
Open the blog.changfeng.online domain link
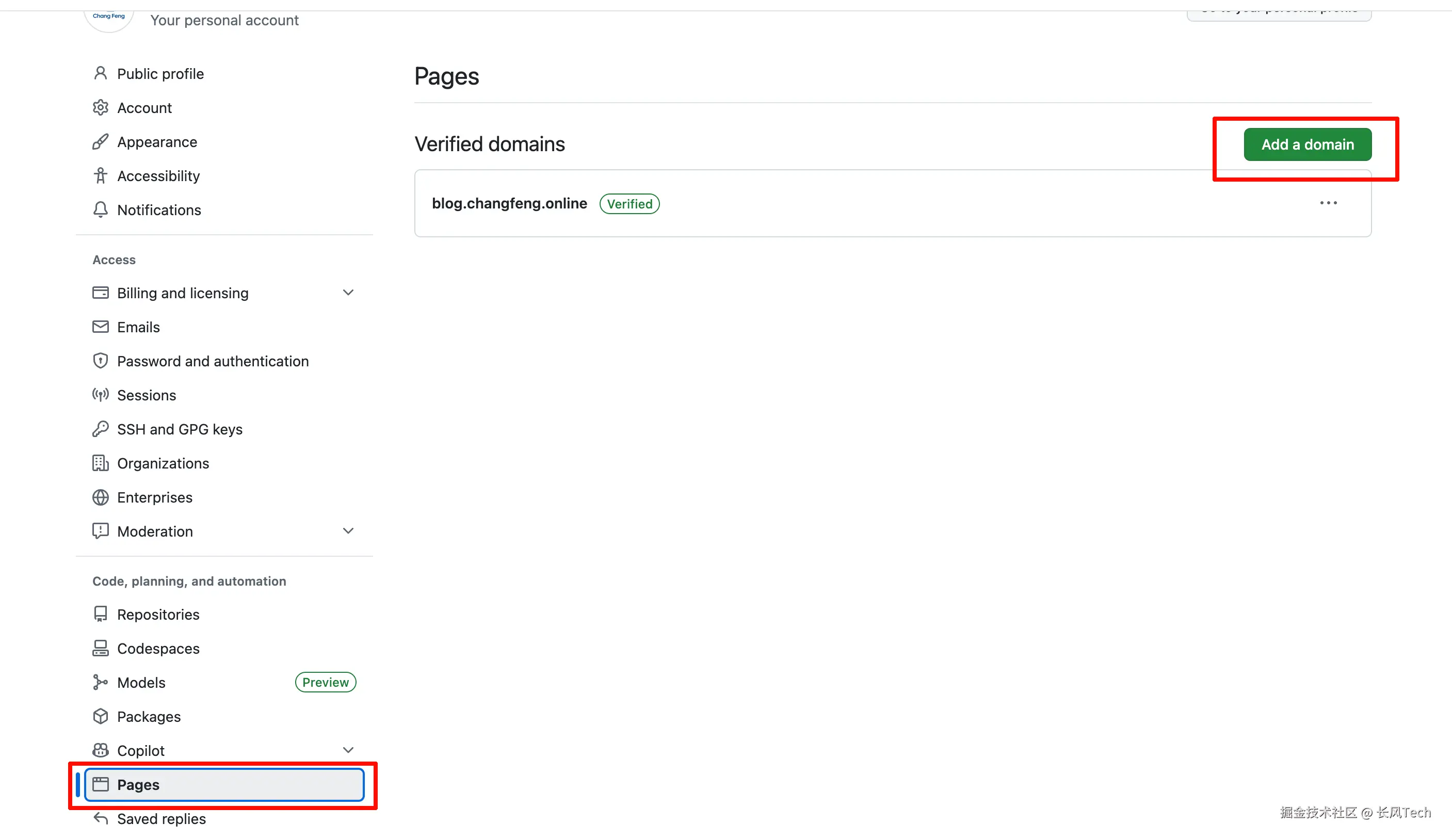509,203
